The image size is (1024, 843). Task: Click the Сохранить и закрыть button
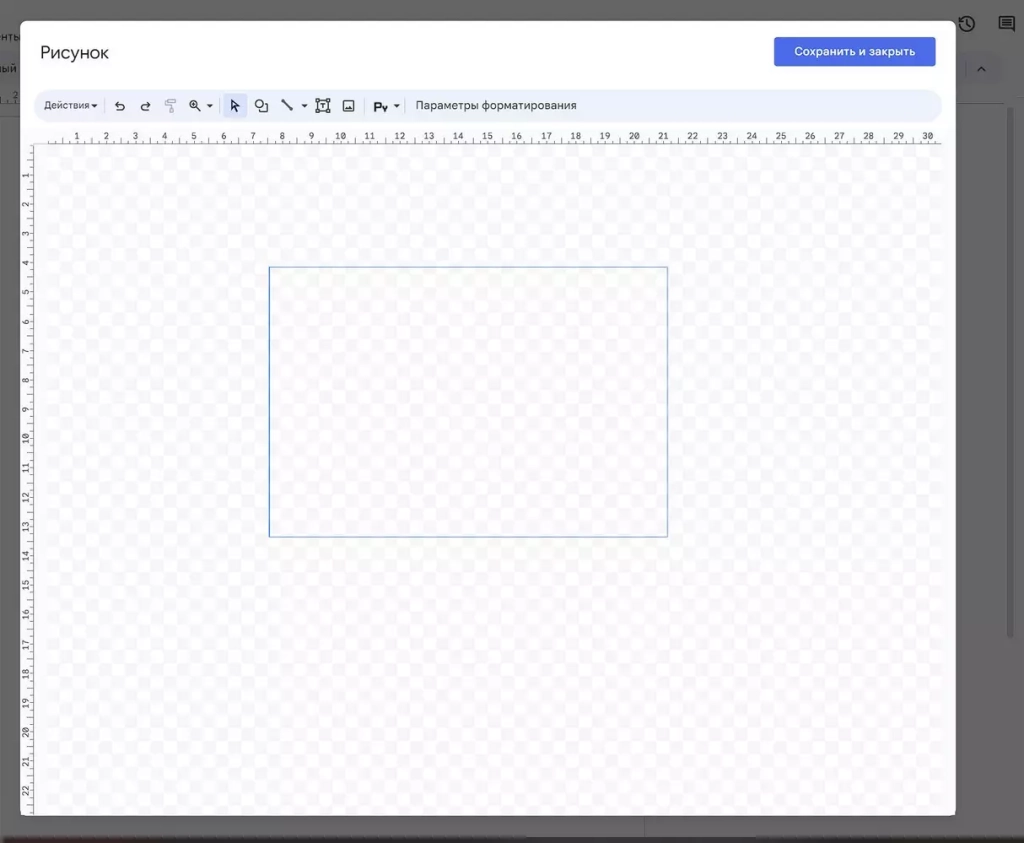tap(854, 52)
